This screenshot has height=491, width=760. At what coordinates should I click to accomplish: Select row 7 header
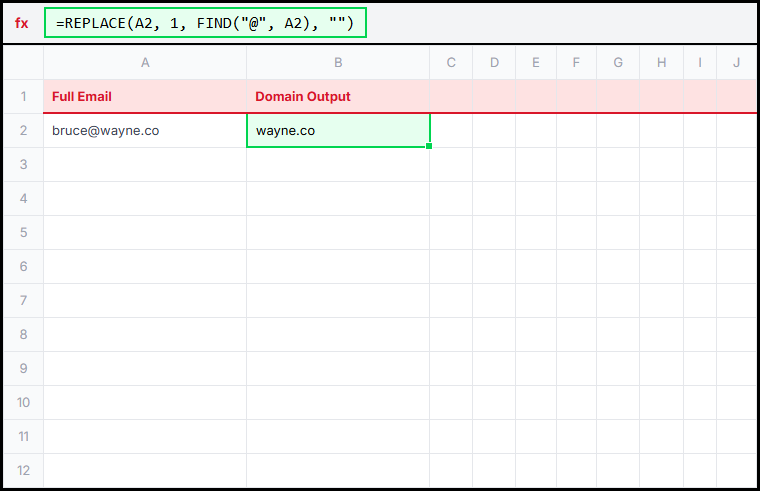pos(23,300)
